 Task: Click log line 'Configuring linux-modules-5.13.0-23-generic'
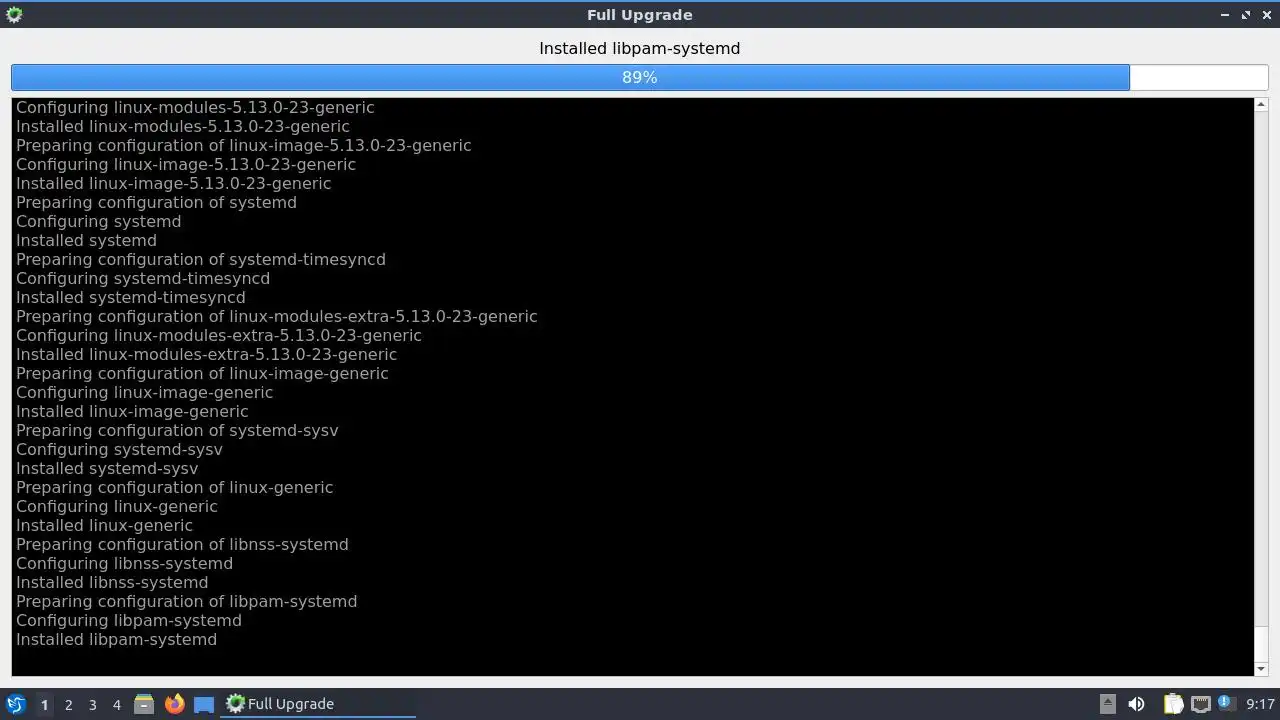point(195,107)
